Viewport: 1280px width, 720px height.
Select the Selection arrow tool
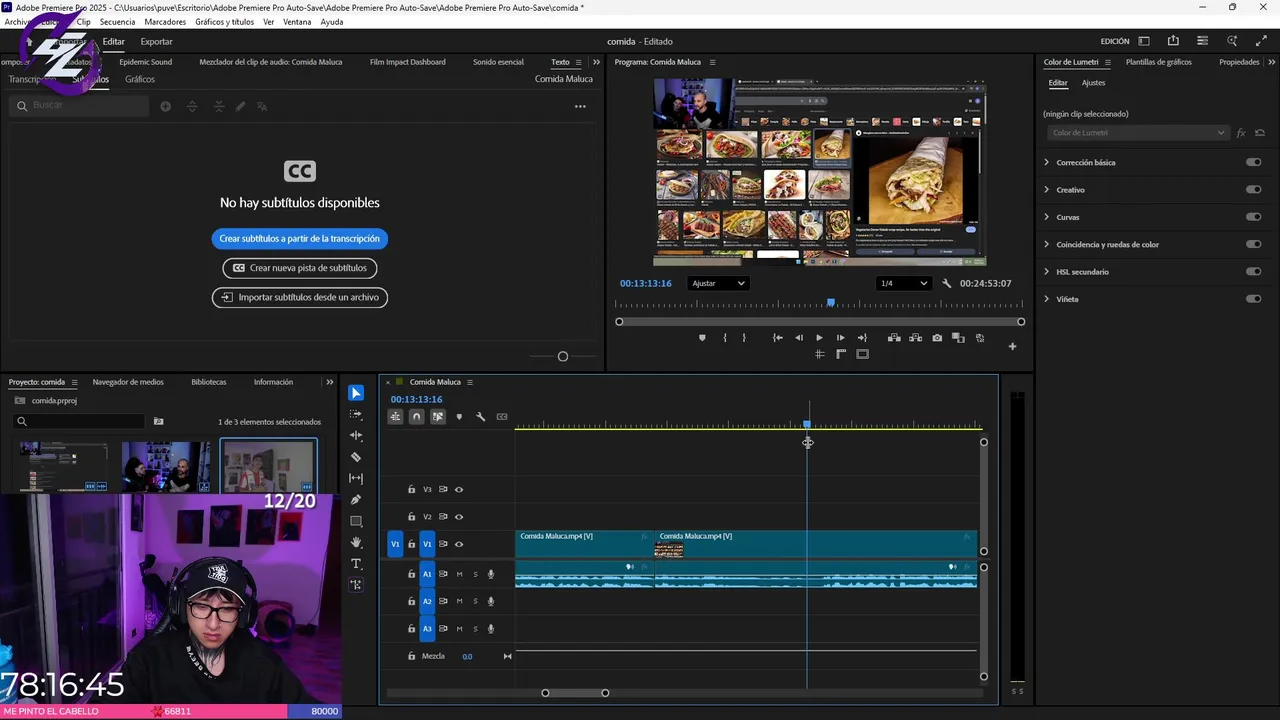pos(356,393)
